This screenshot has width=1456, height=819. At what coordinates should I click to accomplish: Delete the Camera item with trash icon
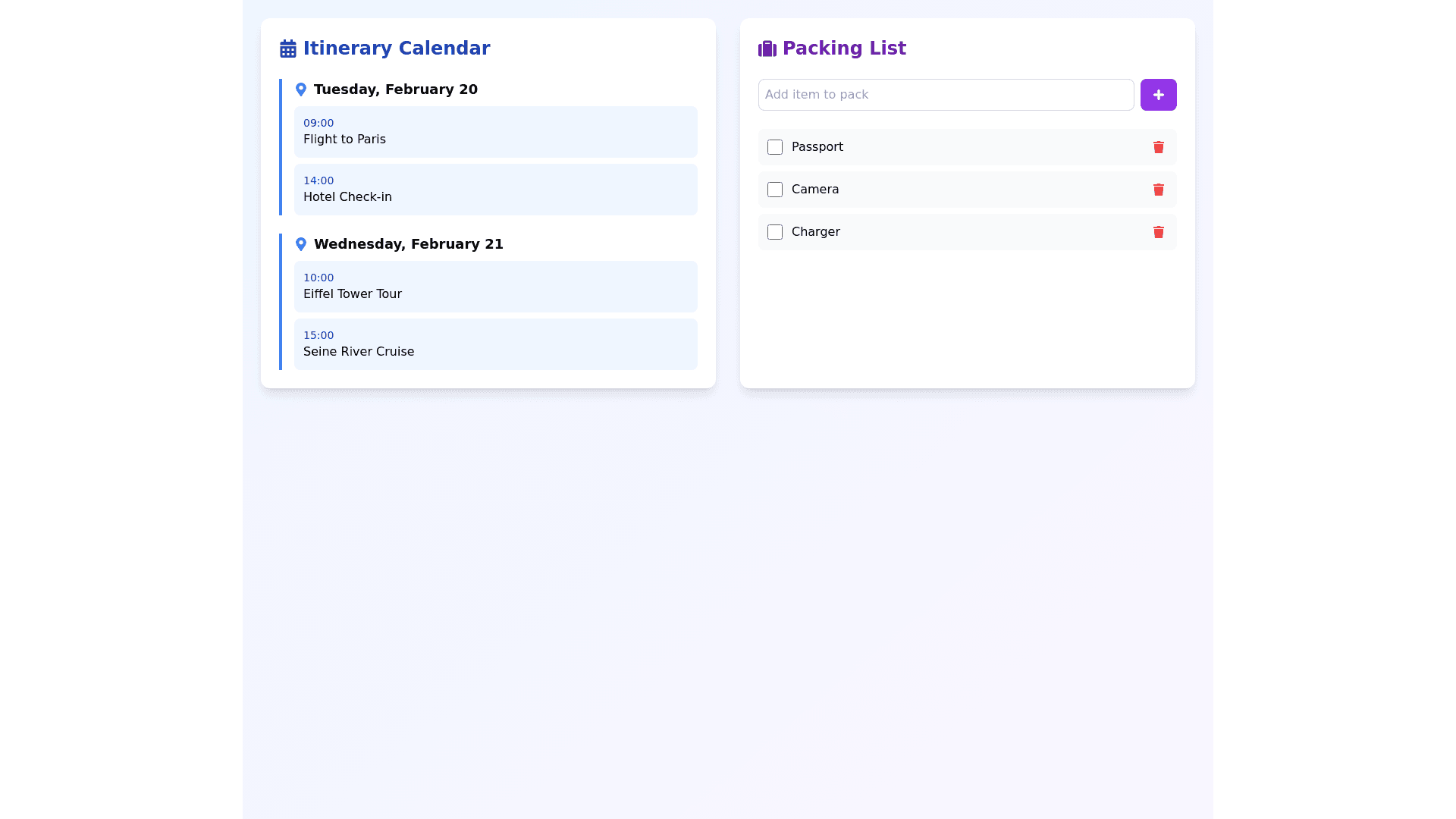click(x=1158, y=190)
